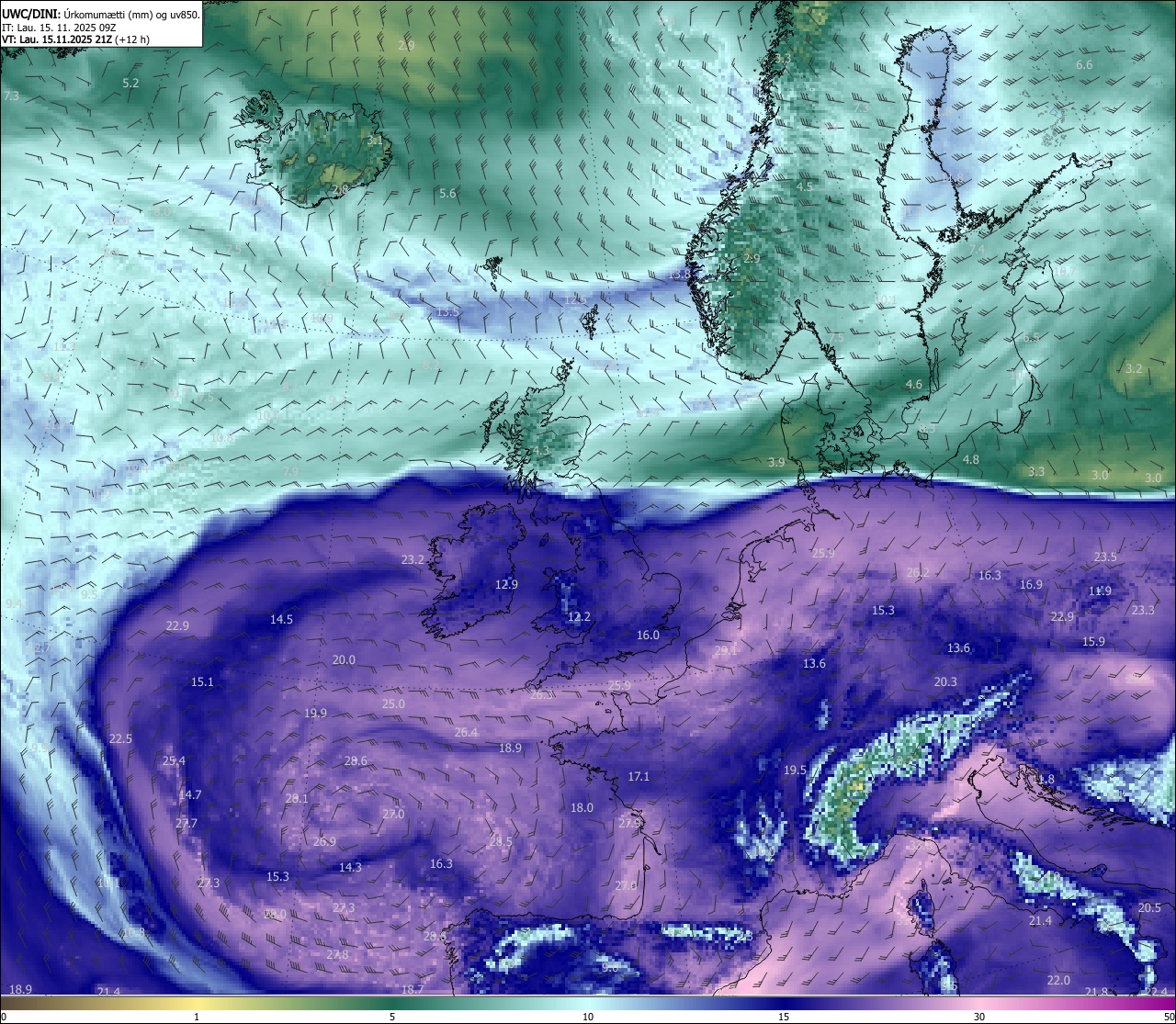Pick the 5.6 value southeast of Iceland
This screenshot has width=1176, height=1024.
pos(447,193)
